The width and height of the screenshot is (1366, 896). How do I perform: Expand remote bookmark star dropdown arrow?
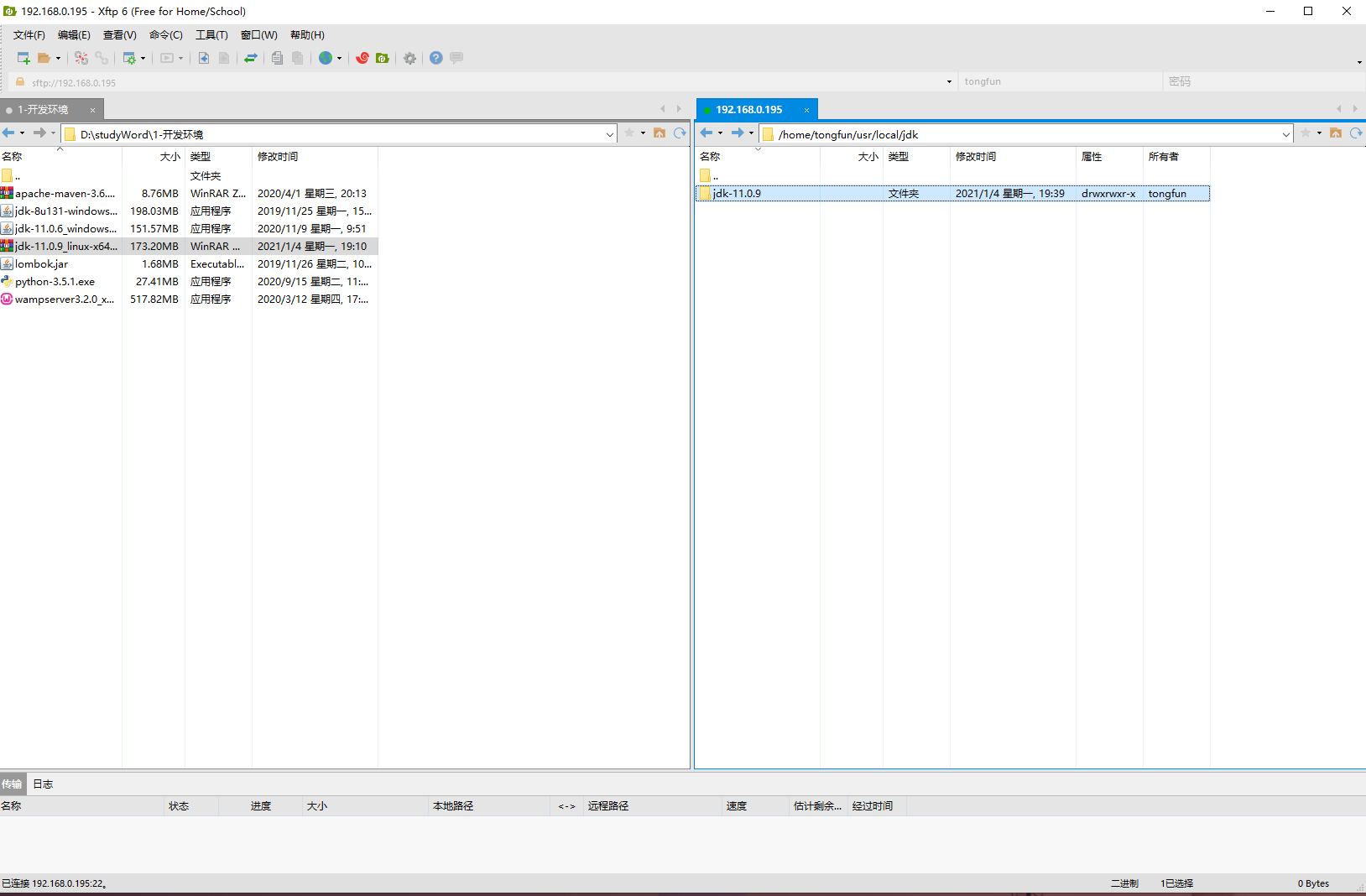click(1319, 133)
